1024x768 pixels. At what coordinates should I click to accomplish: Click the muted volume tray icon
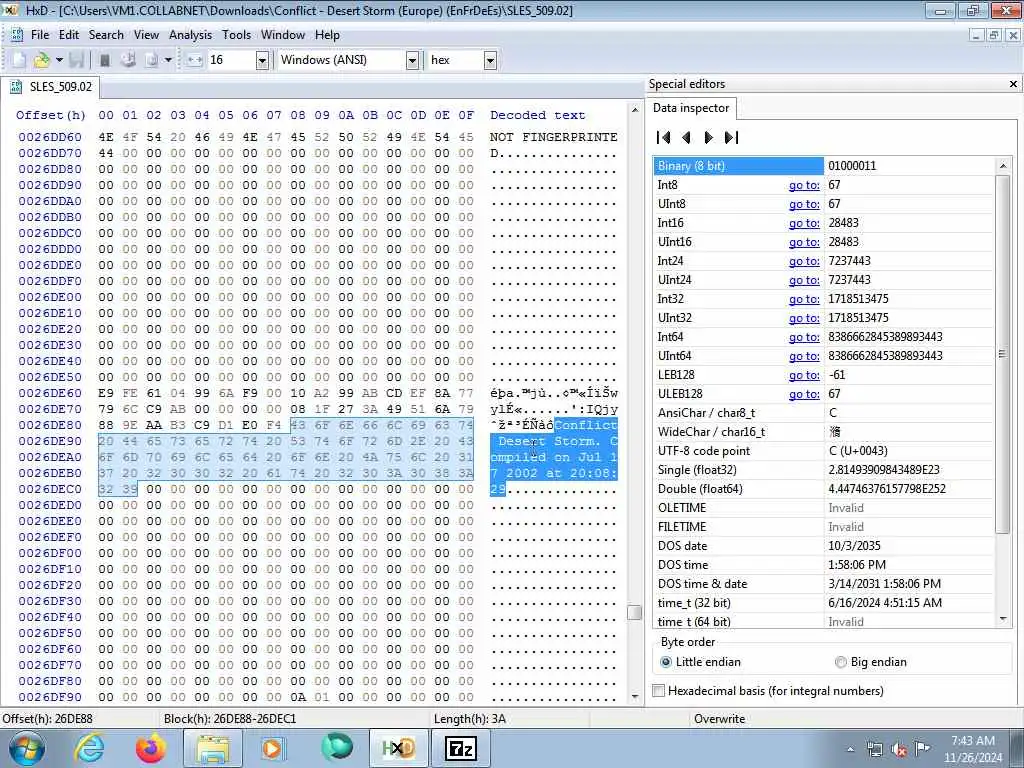[899, 750]
